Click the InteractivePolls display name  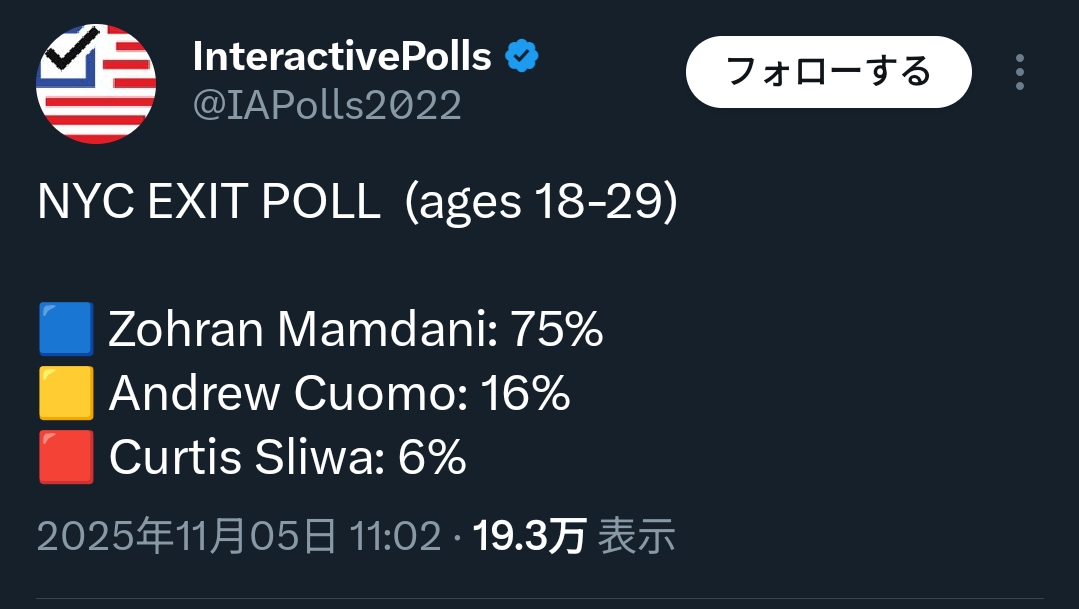click(342, 58)
